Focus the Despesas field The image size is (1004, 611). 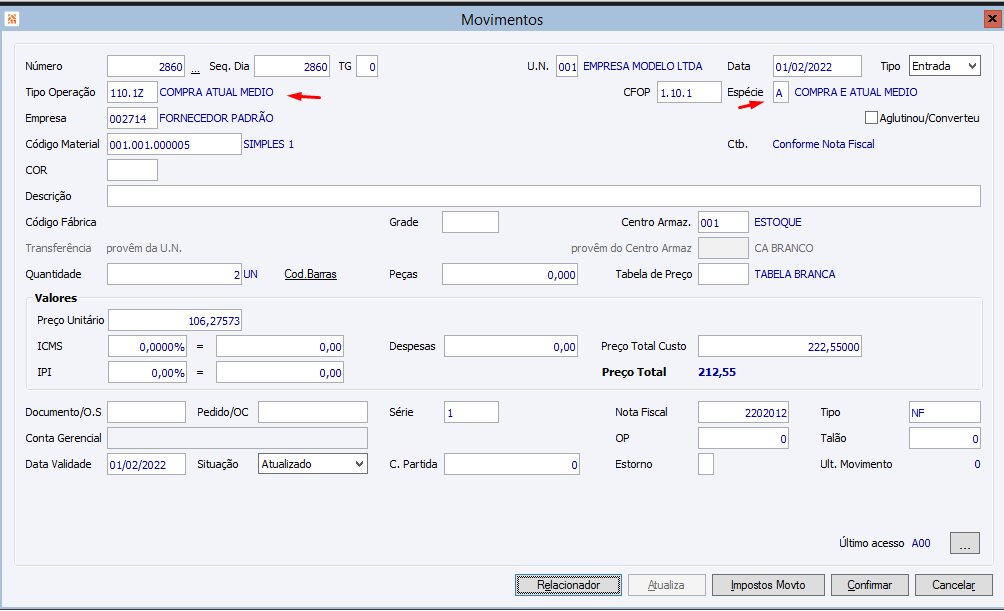click(511, 346)
